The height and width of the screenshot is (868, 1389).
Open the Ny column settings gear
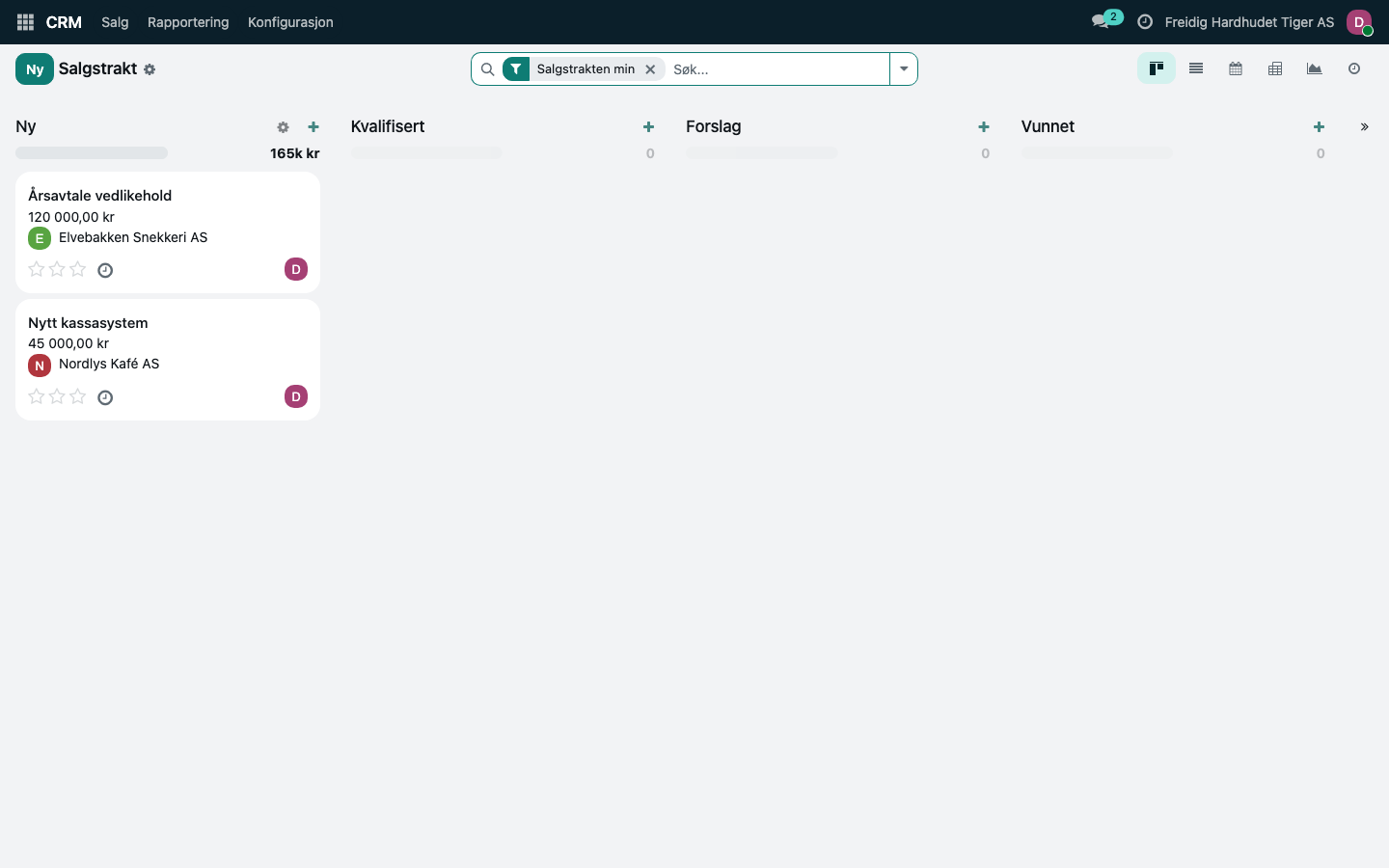(x=283, y=127)
